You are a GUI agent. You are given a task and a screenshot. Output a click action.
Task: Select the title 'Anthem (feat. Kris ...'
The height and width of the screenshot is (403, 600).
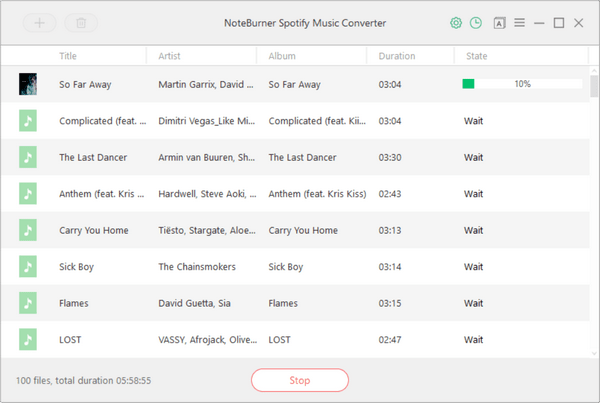coord(101,194)
